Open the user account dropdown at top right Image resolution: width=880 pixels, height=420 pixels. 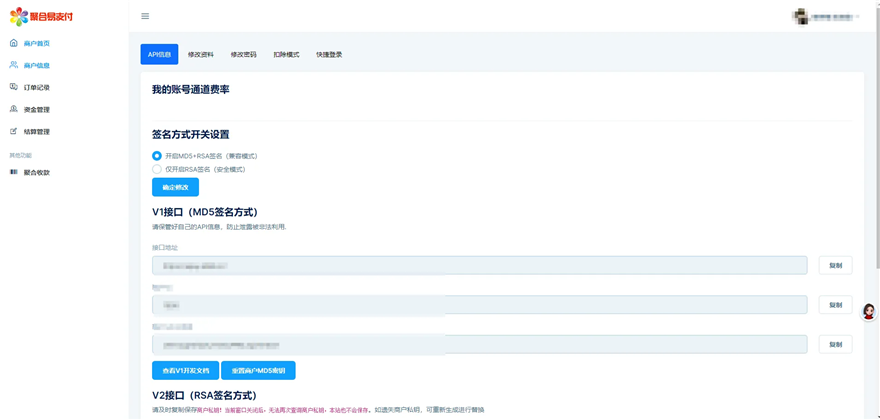tap(826, 17)
